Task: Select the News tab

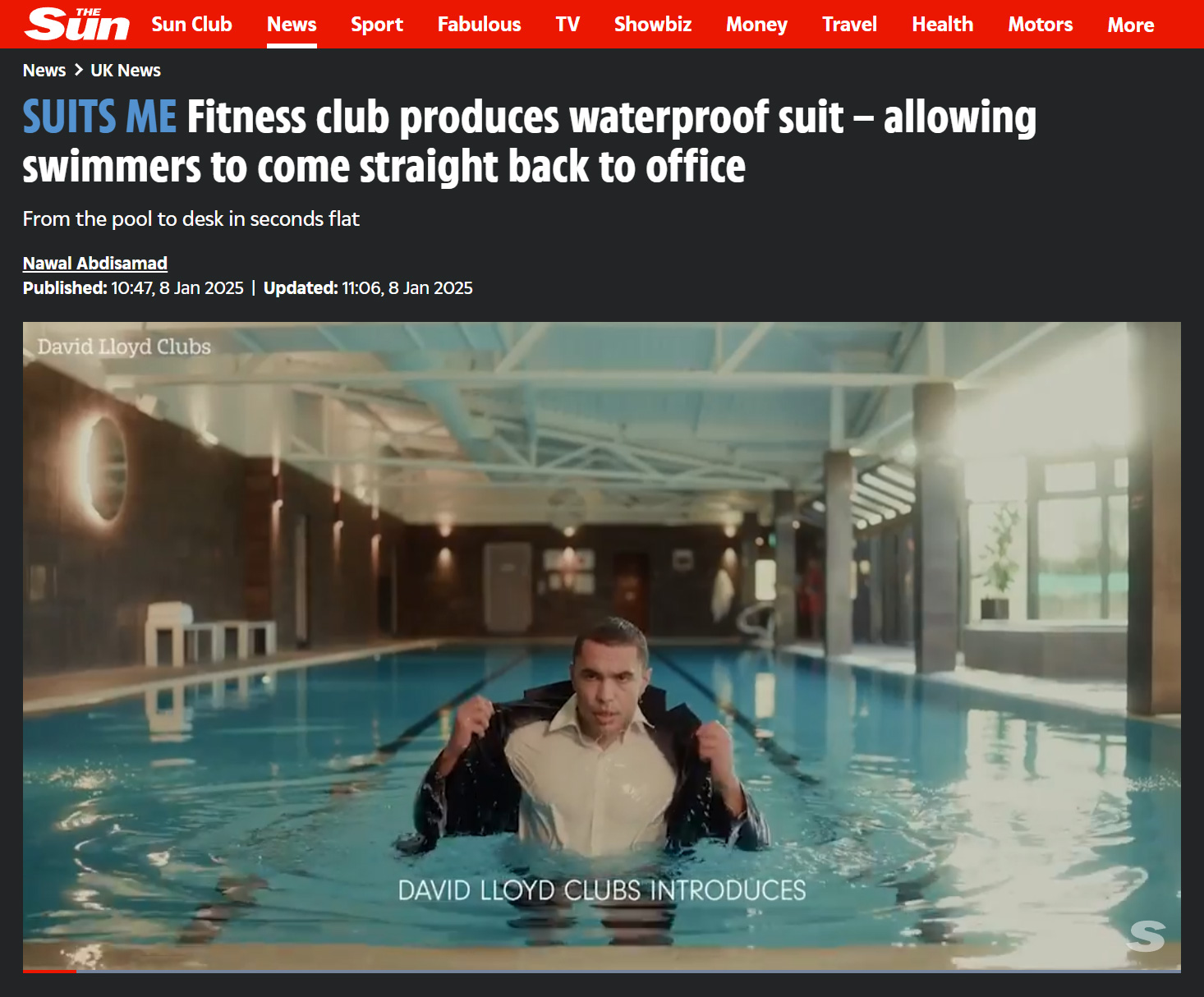Action: (292, 25)
